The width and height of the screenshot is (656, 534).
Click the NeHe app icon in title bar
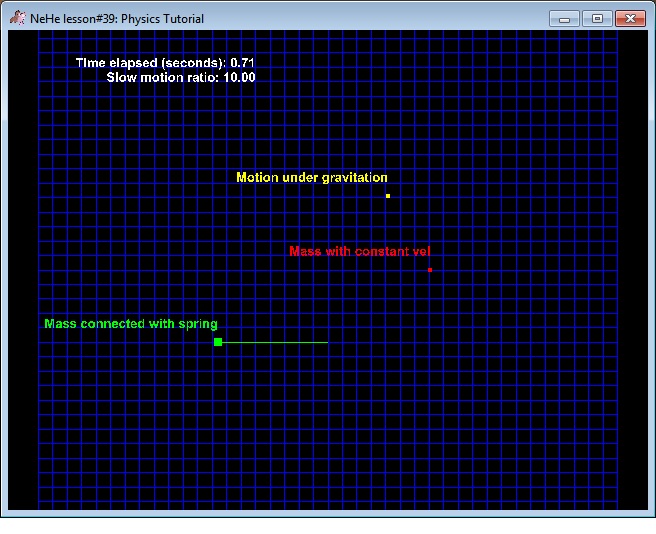[17, 18]
